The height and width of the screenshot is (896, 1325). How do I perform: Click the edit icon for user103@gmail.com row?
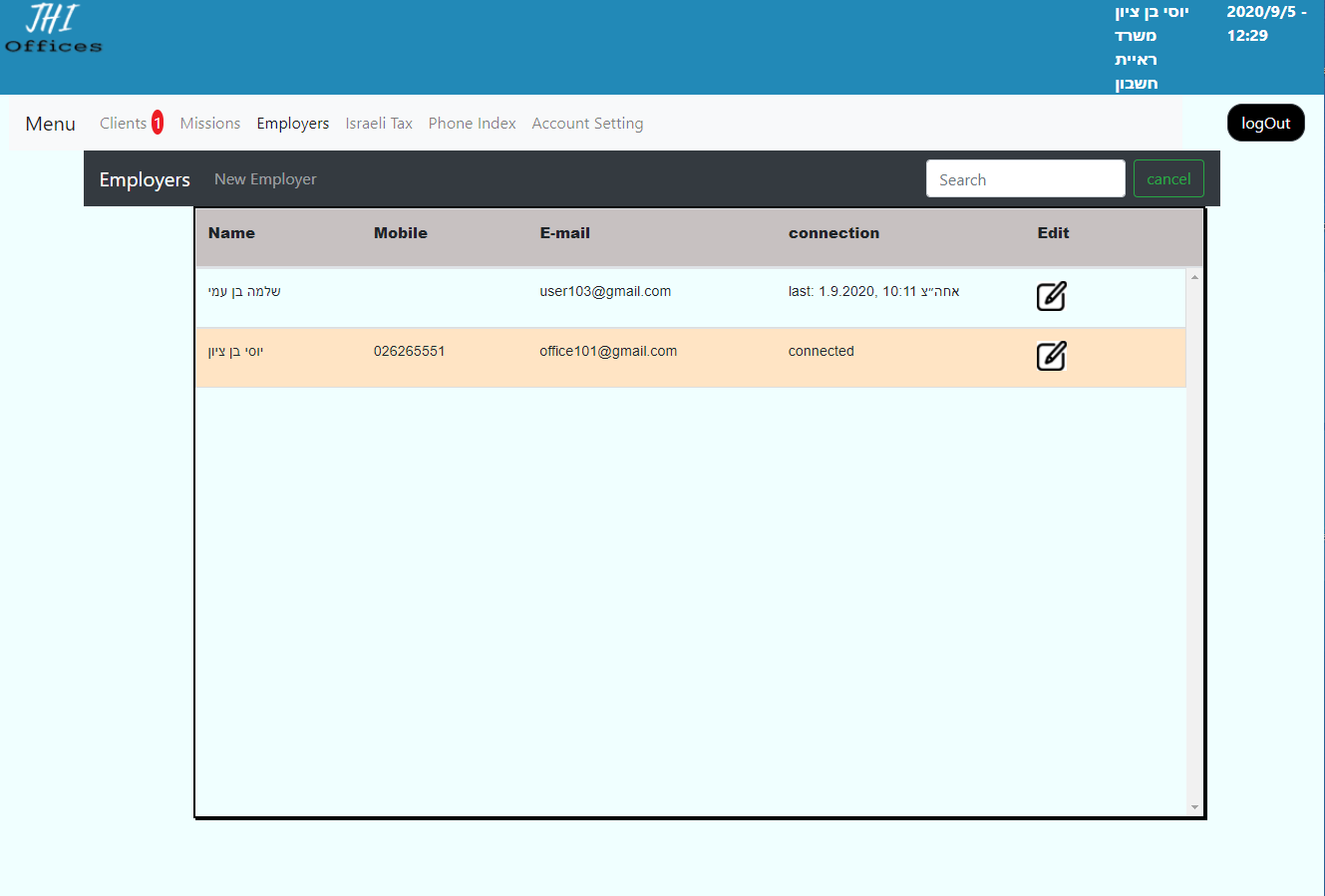coord(1051,296)
